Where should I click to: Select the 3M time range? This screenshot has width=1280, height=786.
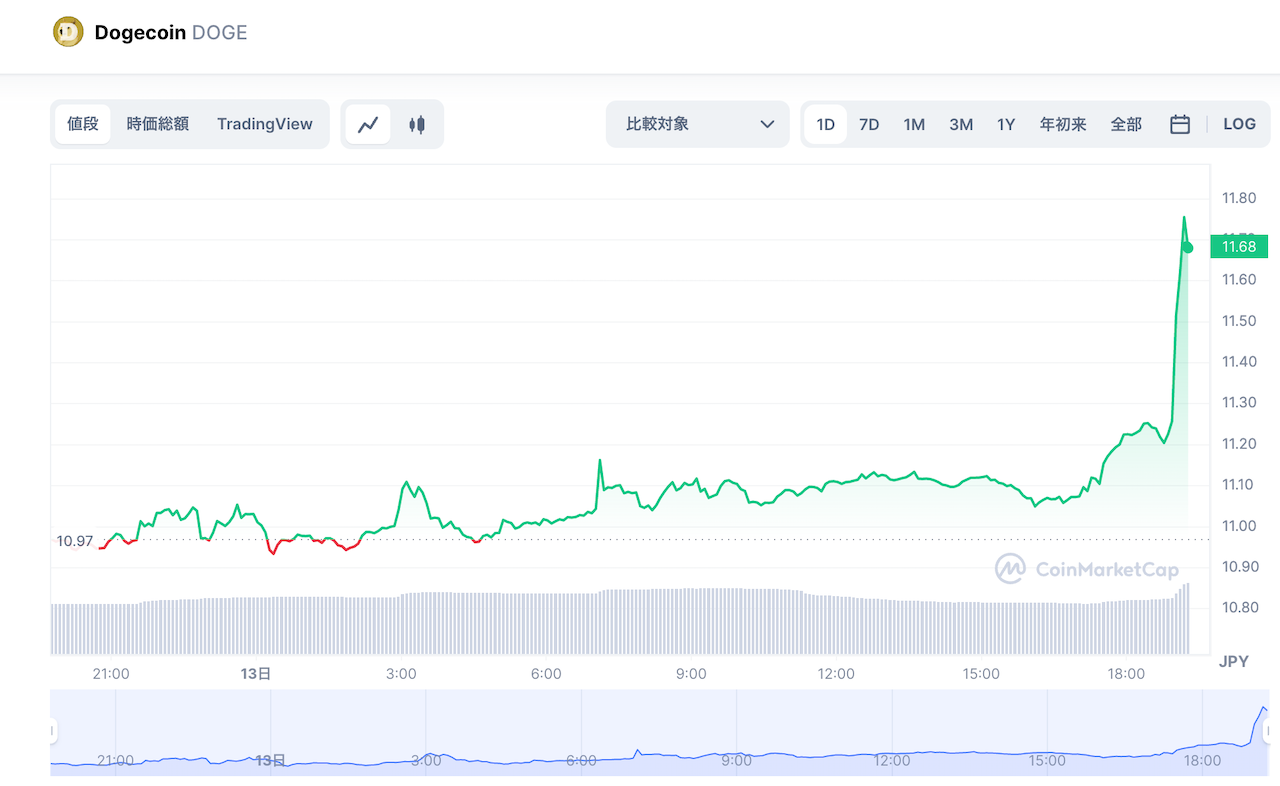click(961, 124)
